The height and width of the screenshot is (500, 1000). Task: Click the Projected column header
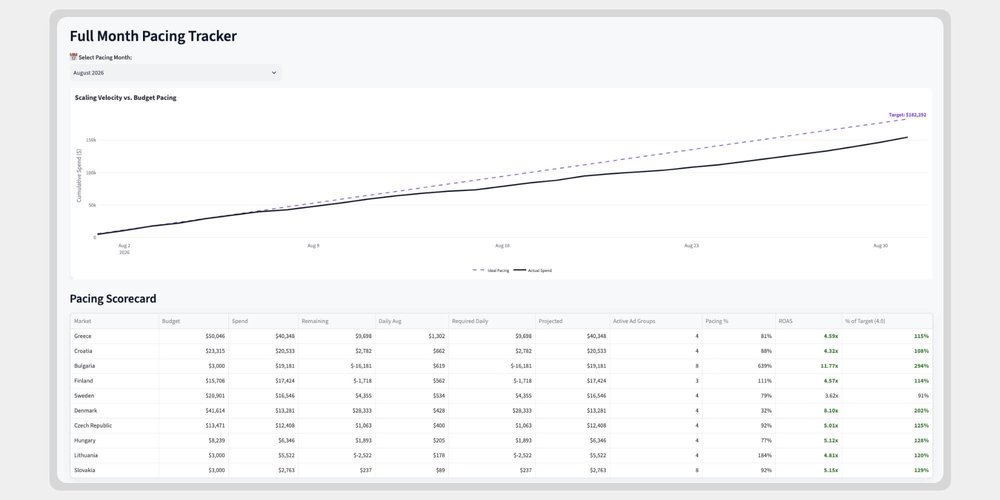click(x=572, y=321)
